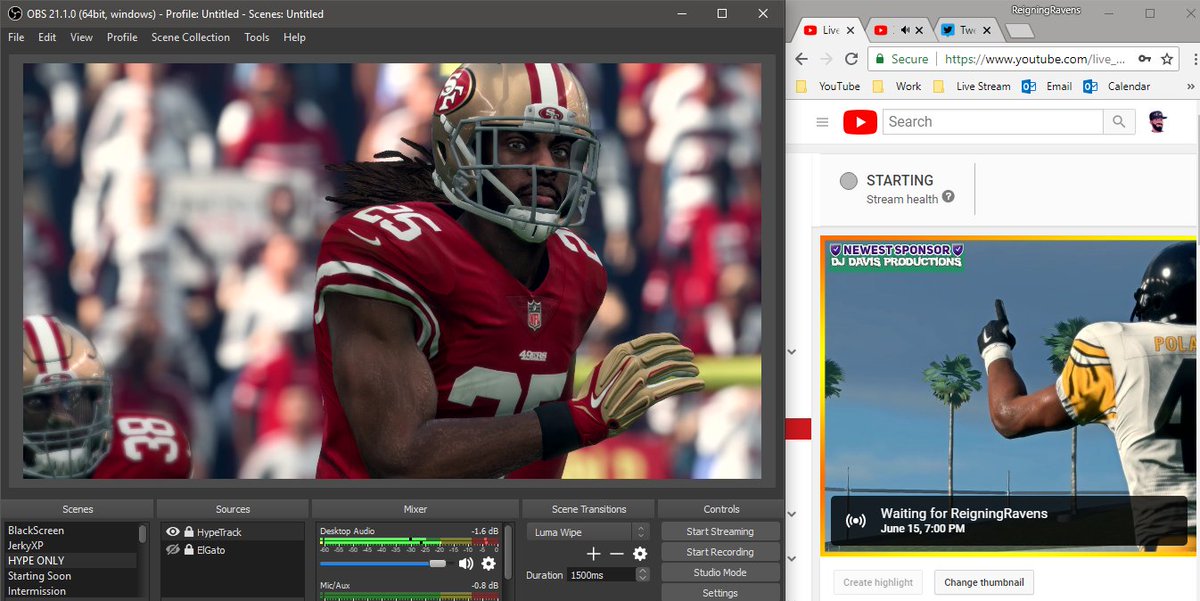1200x601 pixels.
Task: Click the Scenes list scrollbar
Action: coord(143,536)
